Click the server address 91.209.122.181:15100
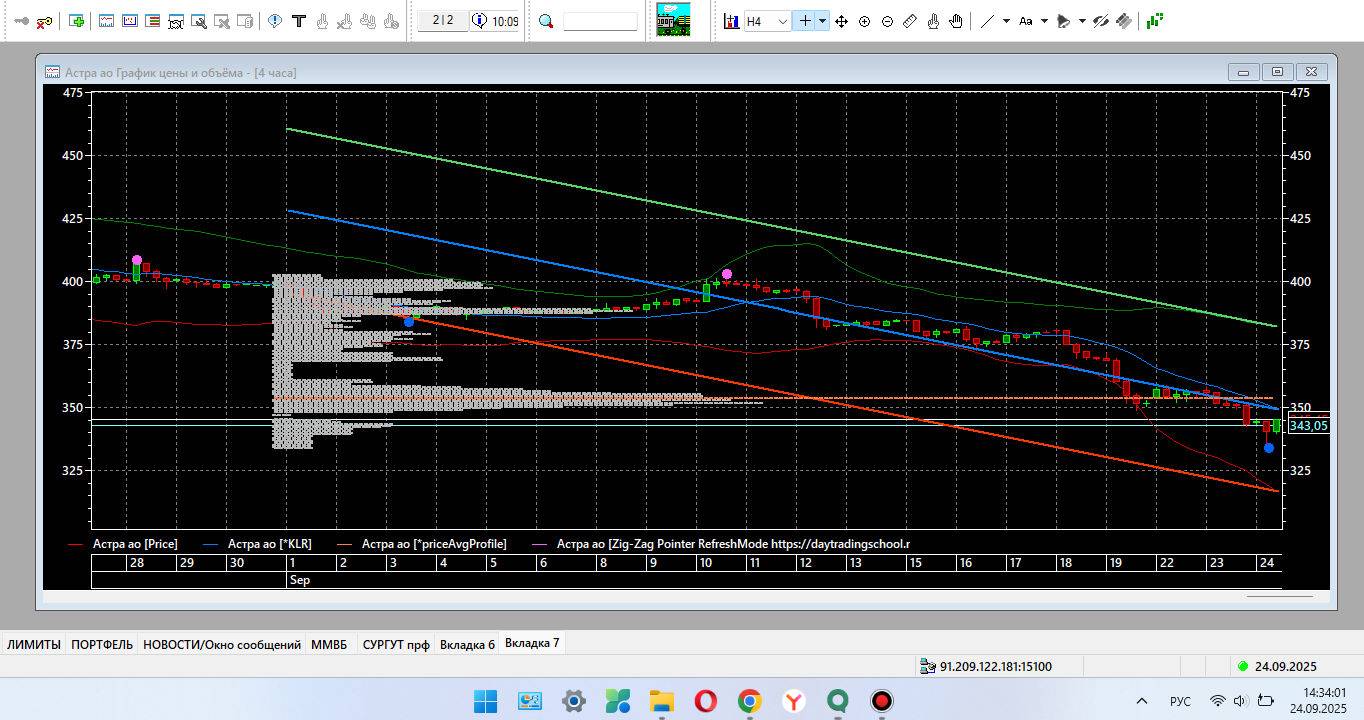The image size is (1364, 720). pyautogui.click(x=995, y=666)
